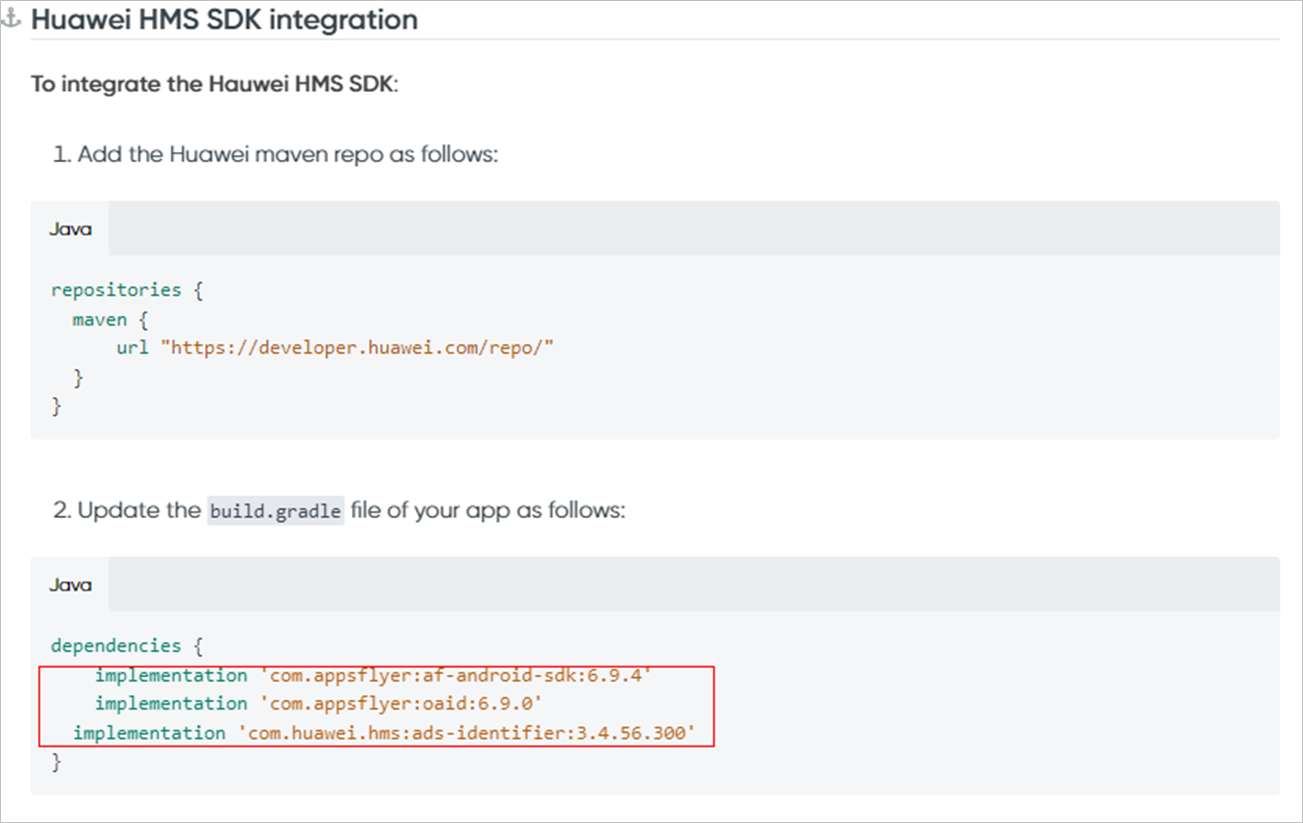Click the 'dependencies {' code line

pos(127,646)
